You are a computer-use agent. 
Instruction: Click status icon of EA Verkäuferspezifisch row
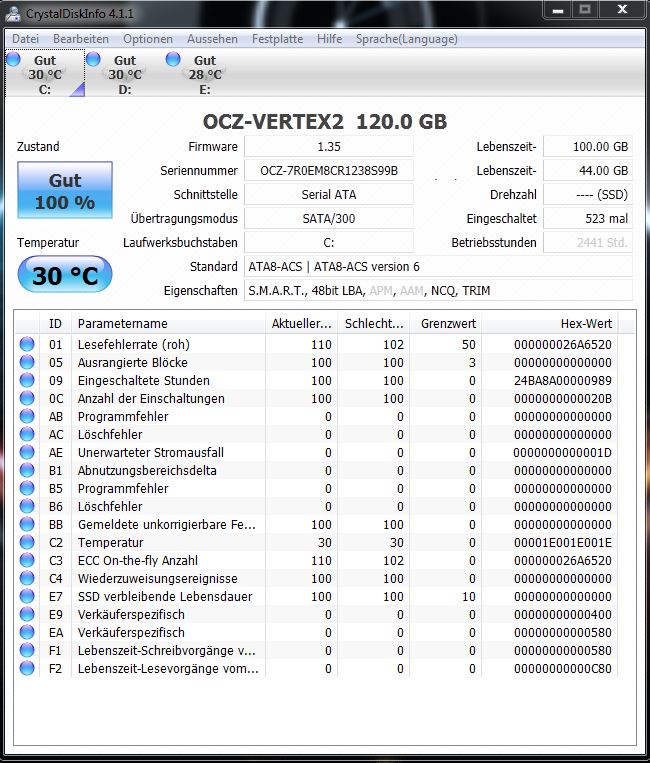pyautogui.click(x=27, y=632)
